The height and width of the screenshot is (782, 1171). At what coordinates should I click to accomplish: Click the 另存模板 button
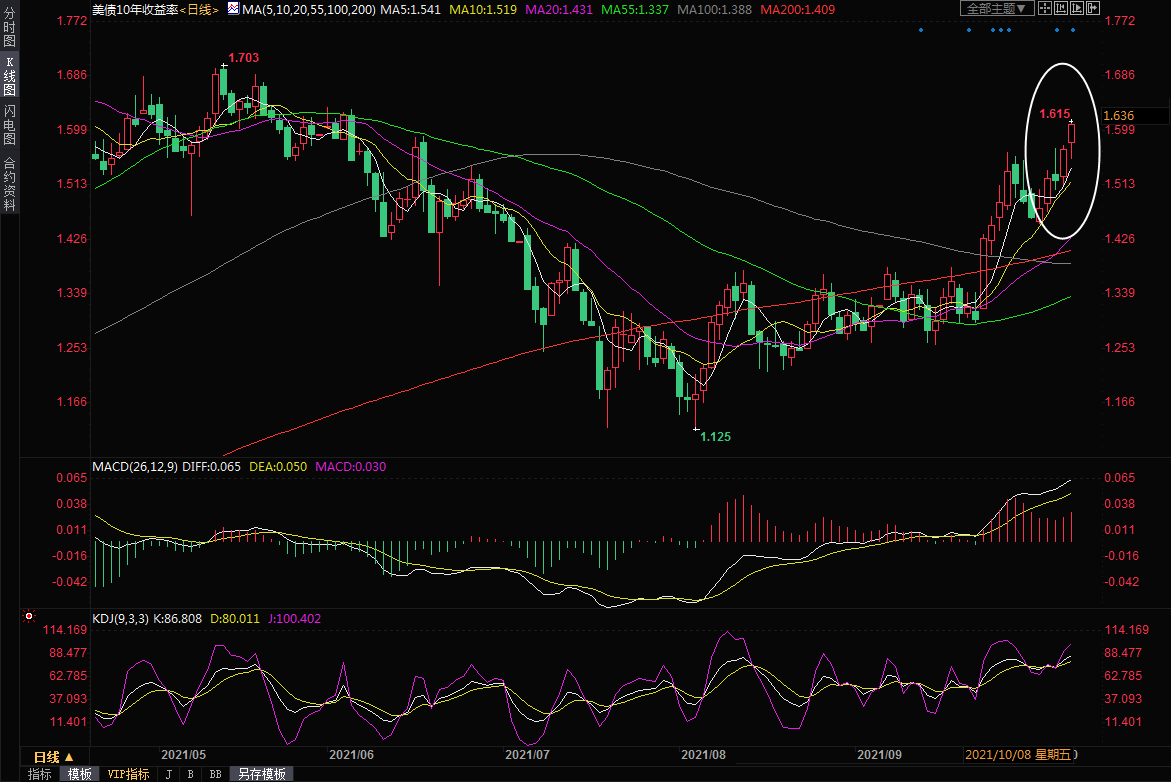(x=261, y=774)
